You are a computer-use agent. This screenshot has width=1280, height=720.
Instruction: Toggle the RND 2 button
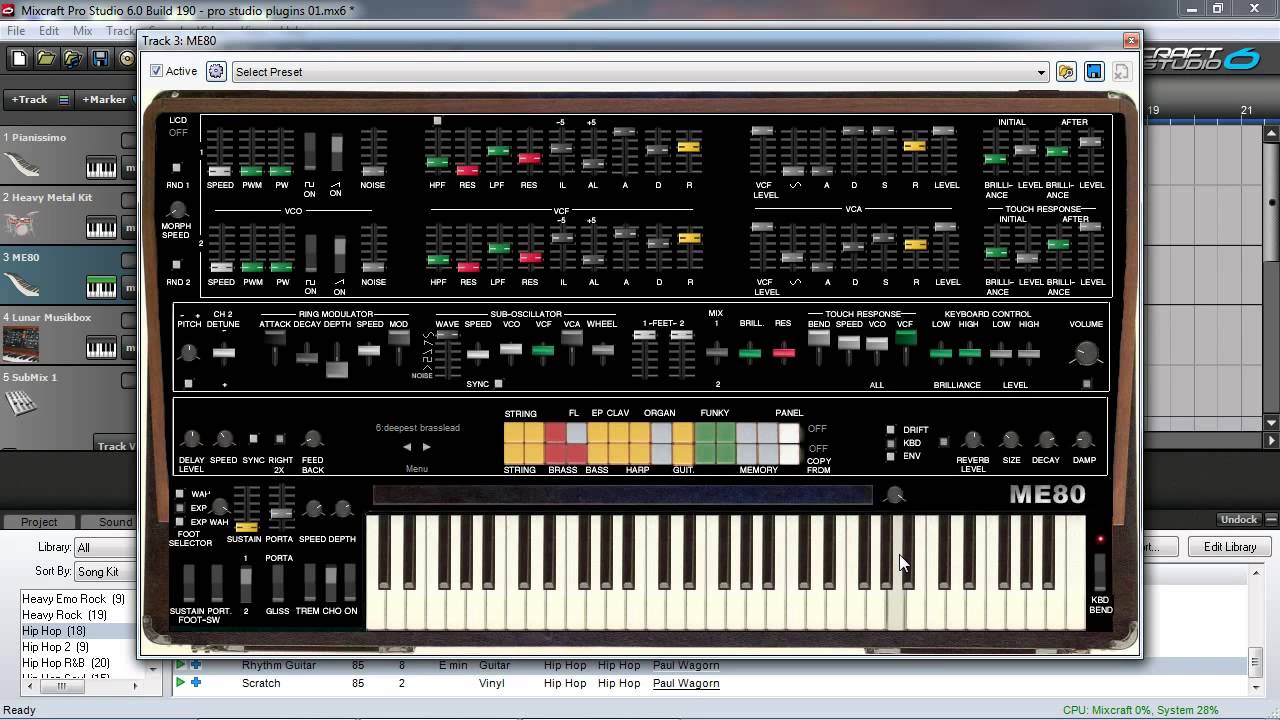(x=177, y=265)
